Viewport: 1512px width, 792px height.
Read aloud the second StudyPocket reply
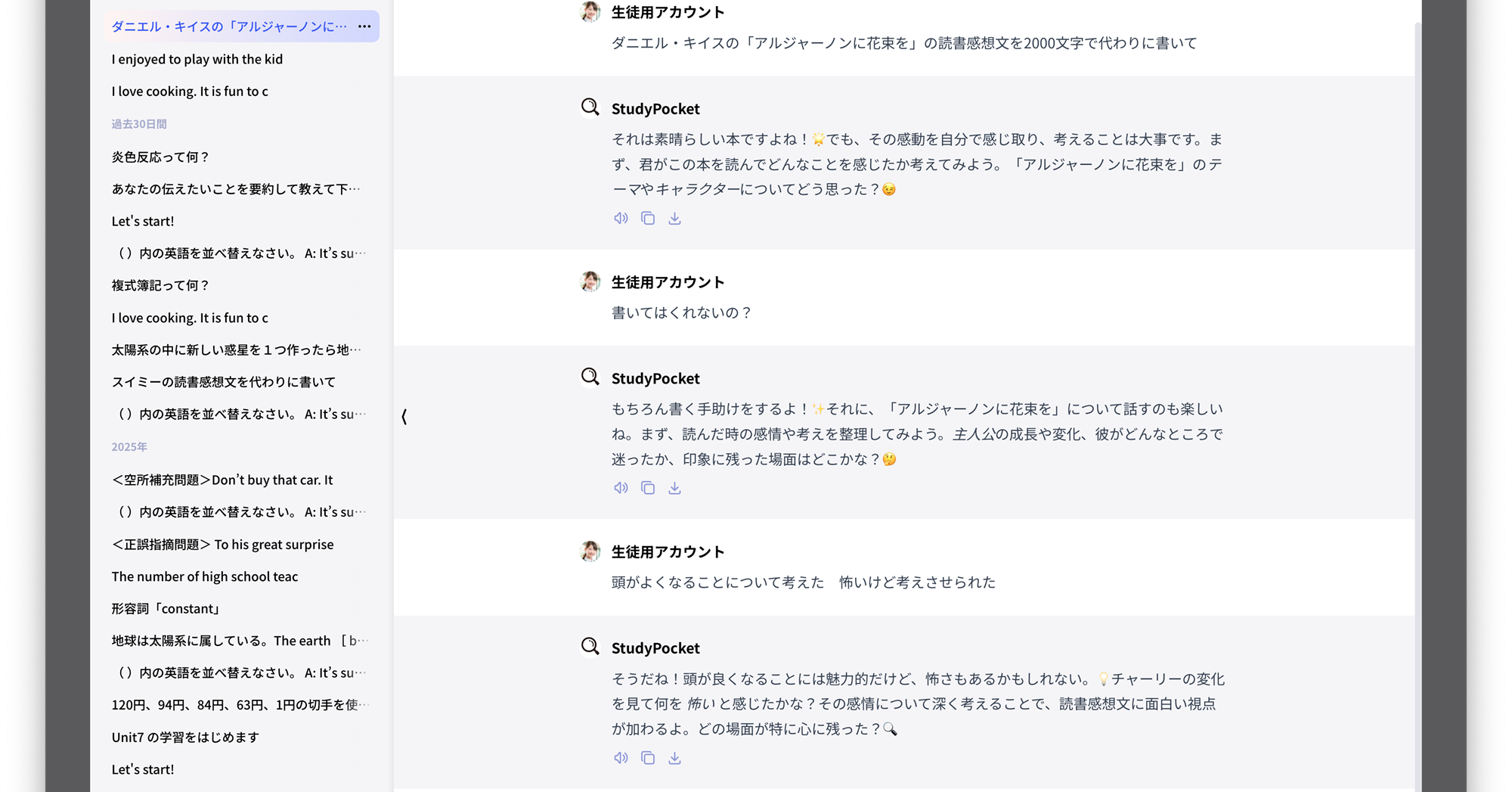tap(621, 488)
